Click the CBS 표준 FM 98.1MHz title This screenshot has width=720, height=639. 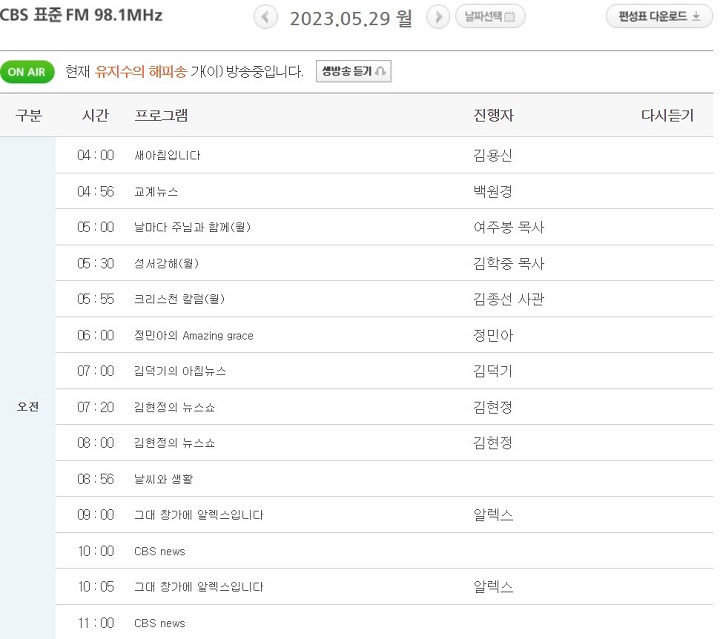click(x=81, y=15)
